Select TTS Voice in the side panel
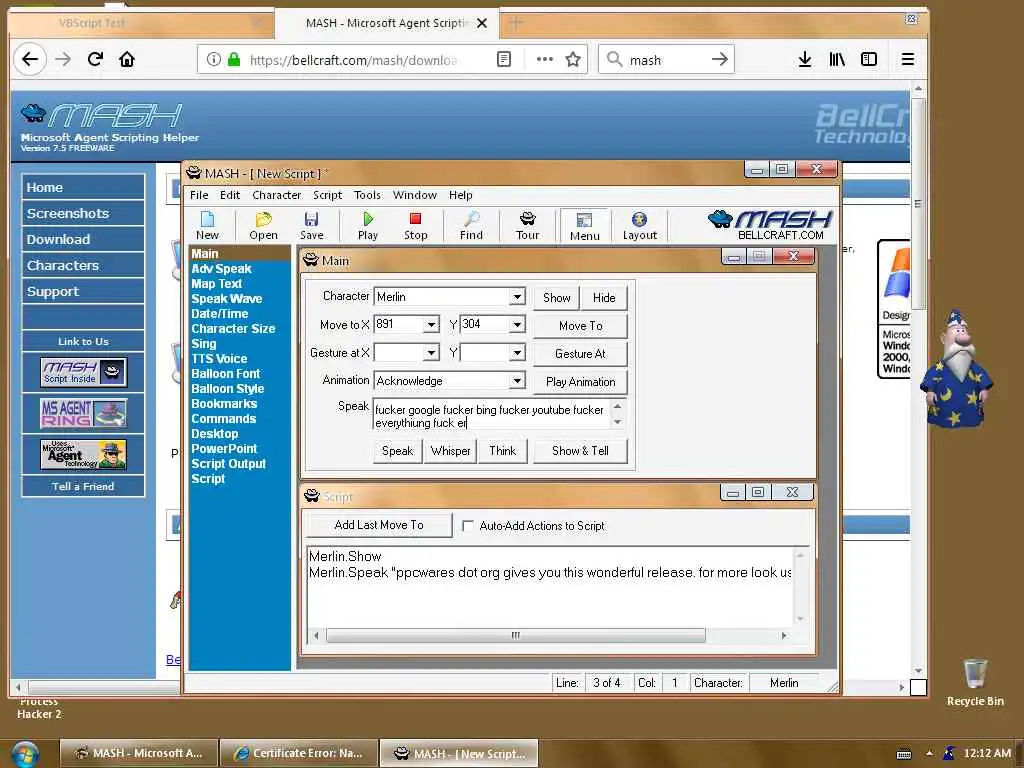This screenshot has height=768, width=1024. [219, 359]
